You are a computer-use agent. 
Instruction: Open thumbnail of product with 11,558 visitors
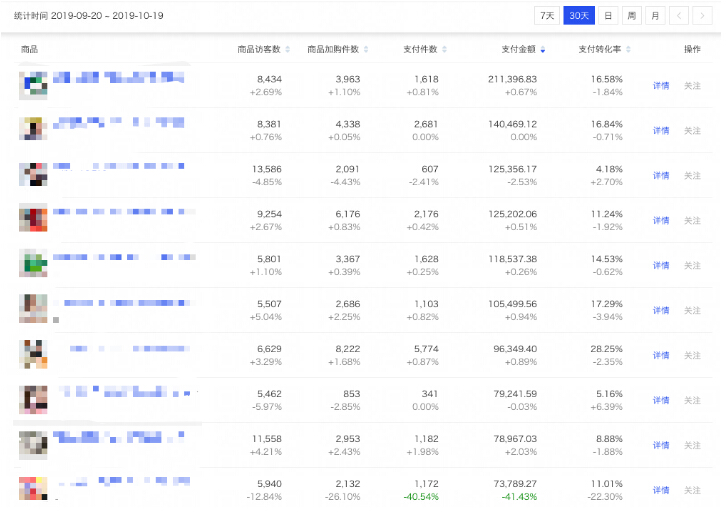click(33, 444)
